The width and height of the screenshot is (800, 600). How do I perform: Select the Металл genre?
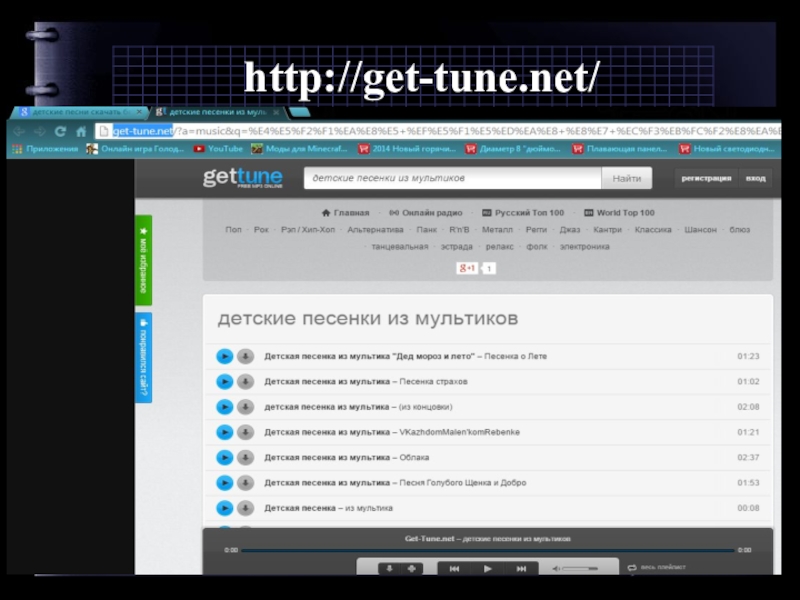tap(497, 230)
